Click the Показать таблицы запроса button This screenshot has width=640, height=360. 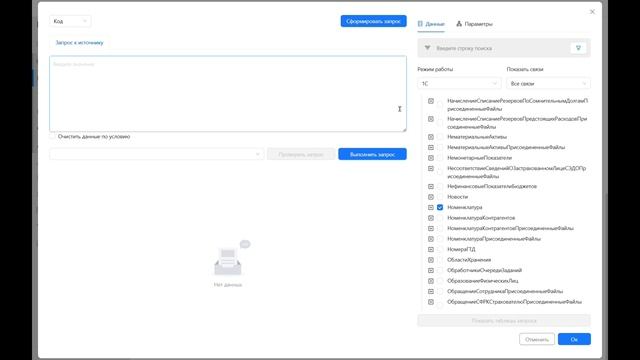tap(504, 321)
